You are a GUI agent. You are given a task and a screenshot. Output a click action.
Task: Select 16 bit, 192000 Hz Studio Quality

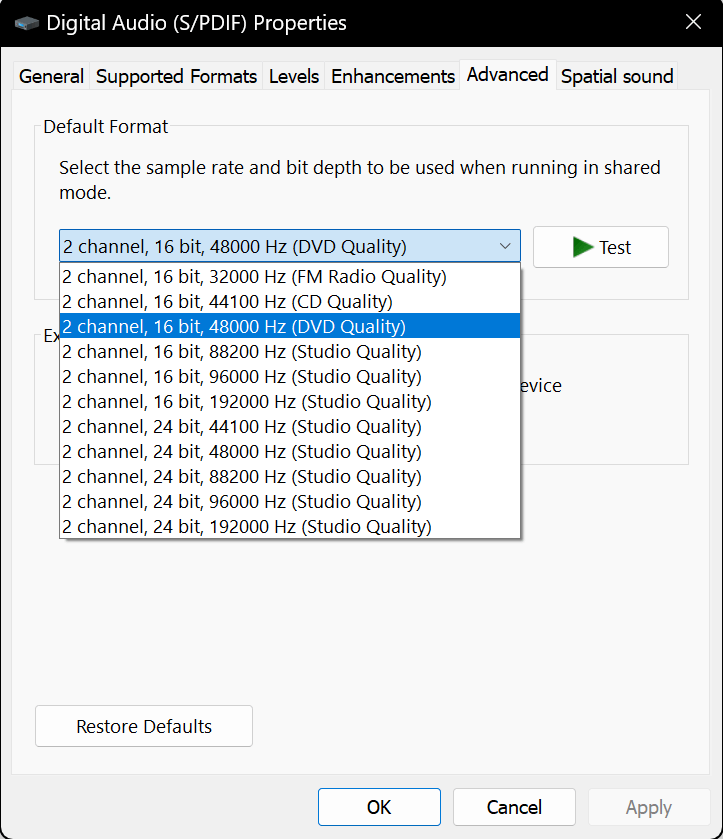(290, 402)
